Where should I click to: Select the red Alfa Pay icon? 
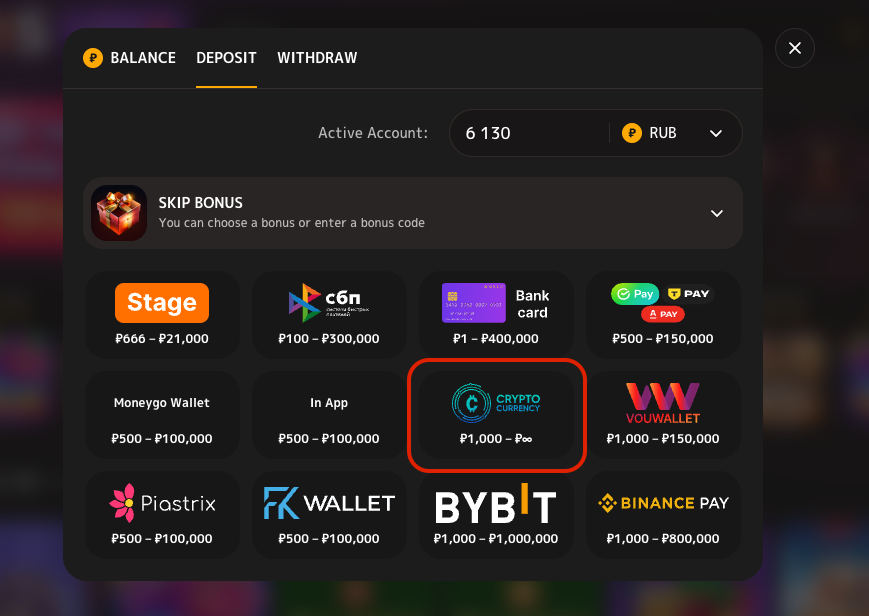[x=663, y=314]
